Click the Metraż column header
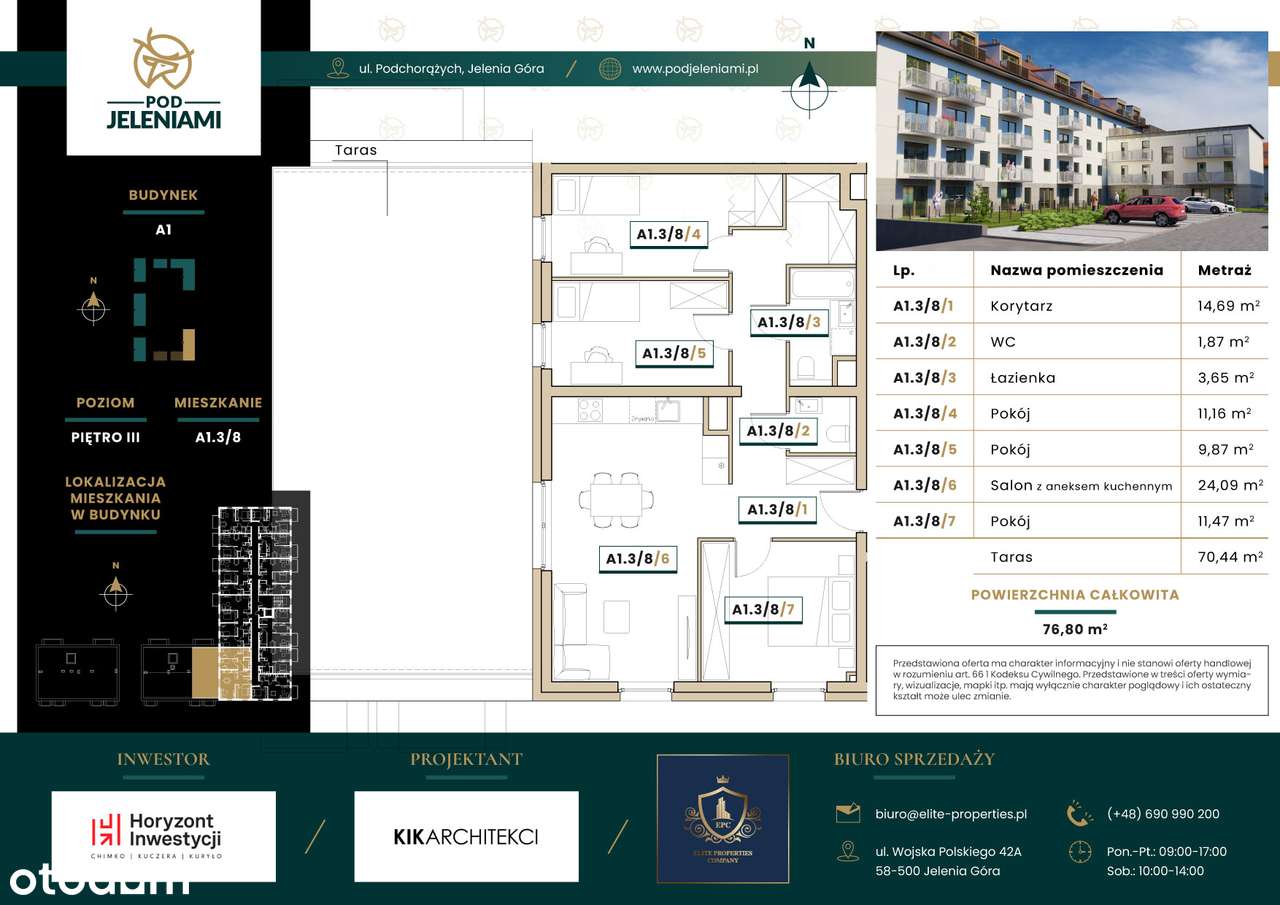Viewport: 1280px width, 905px height. pos(1224,270)
